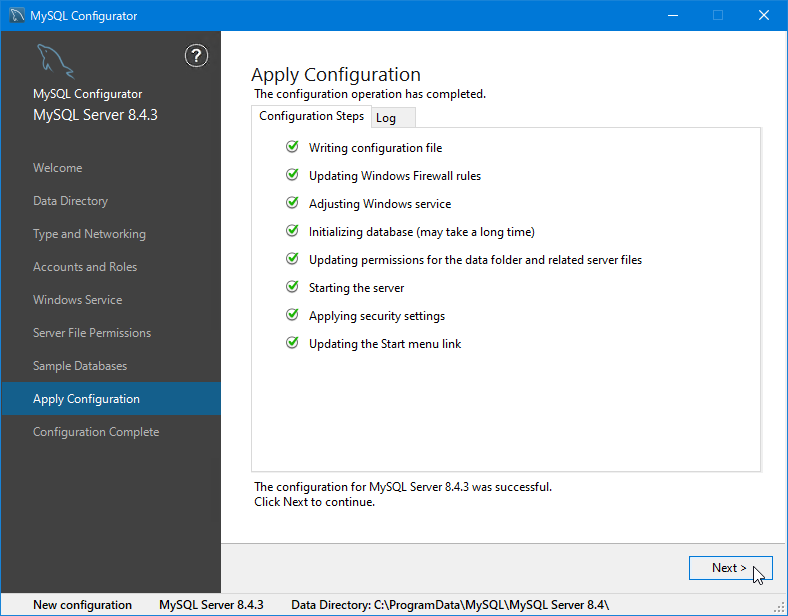Click the Next > button
The width and height of the screenshot is (788, 616).
tap(731, 568)
